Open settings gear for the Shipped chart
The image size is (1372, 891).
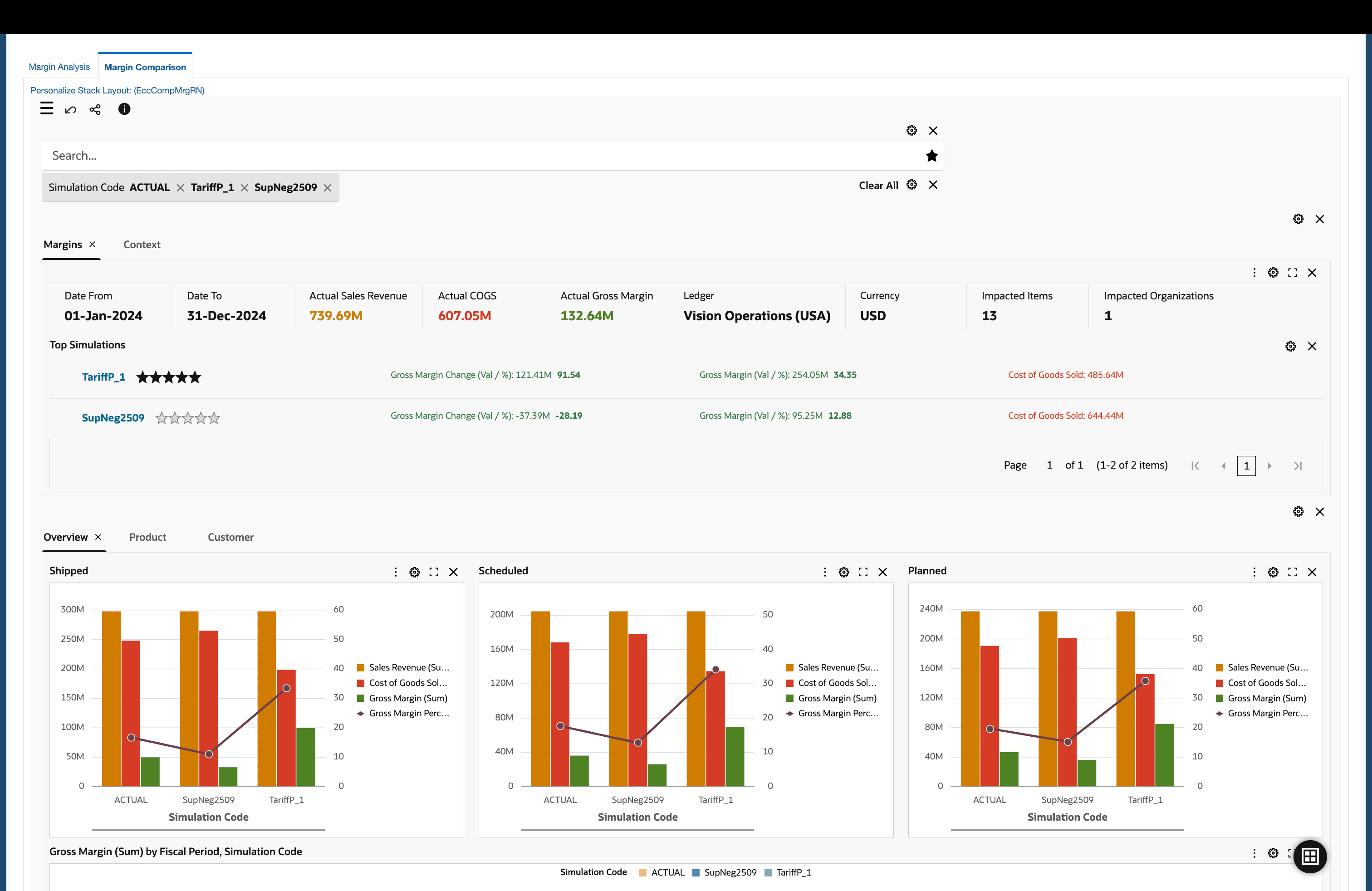click(415, 572)
